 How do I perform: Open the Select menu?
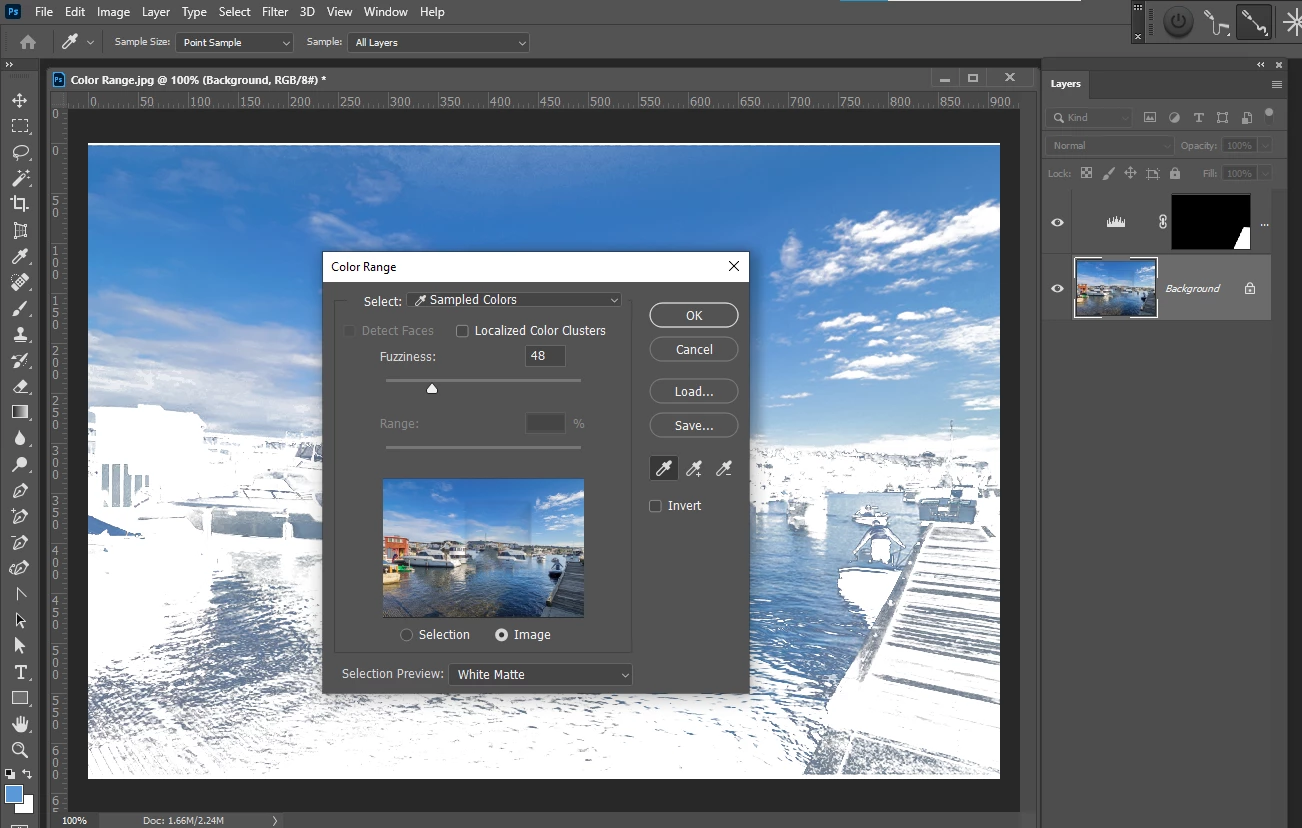pyautogui.click(x=235, y=12)
